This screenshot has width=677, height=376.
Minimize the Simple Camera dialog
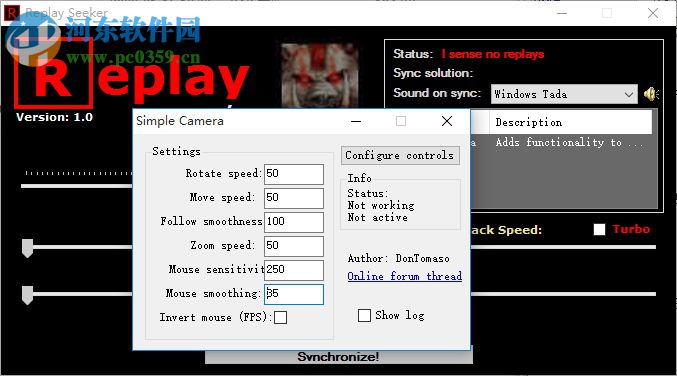tap(356, 121)
